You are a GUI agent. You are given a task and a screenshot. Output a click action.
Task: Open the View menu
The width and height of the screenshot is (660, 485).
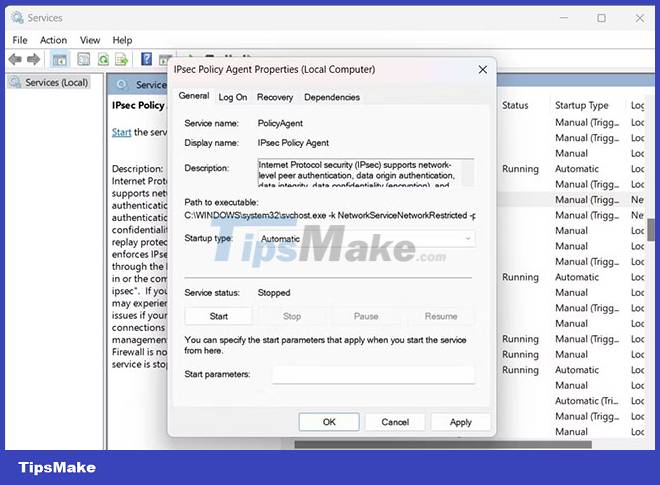click(90, 40)
